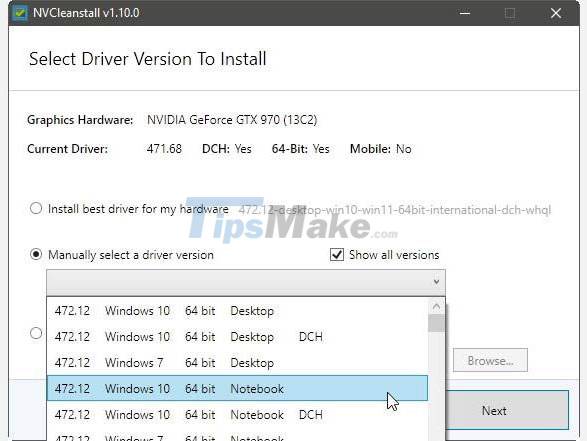Select 'Install best driver for my hardware' radio
Image resolution: width=587 pixels, height=441 pixels.
coord(36,208)
